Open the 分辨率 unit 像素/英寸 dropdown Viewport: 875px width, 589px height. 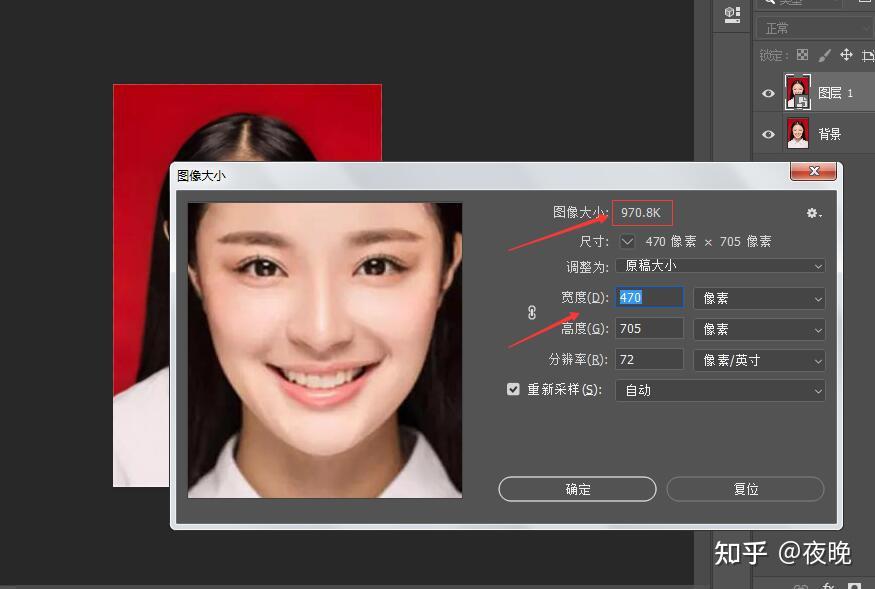[x=759, y=360]
